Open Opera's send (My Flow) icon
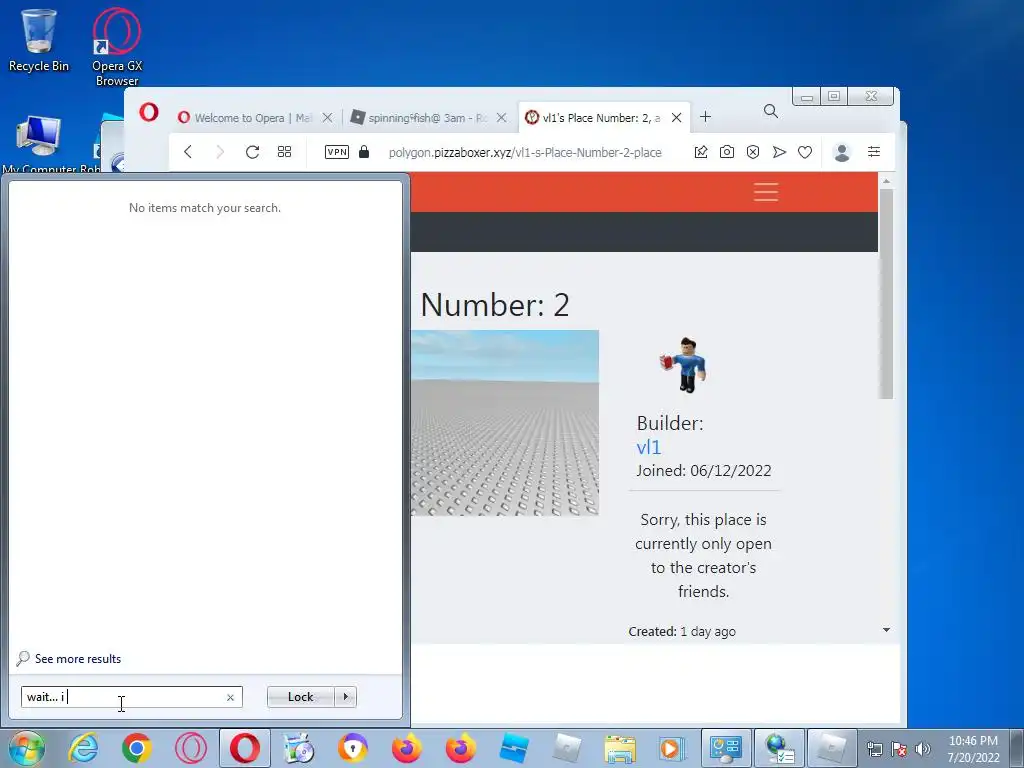 tap(779, 152)
